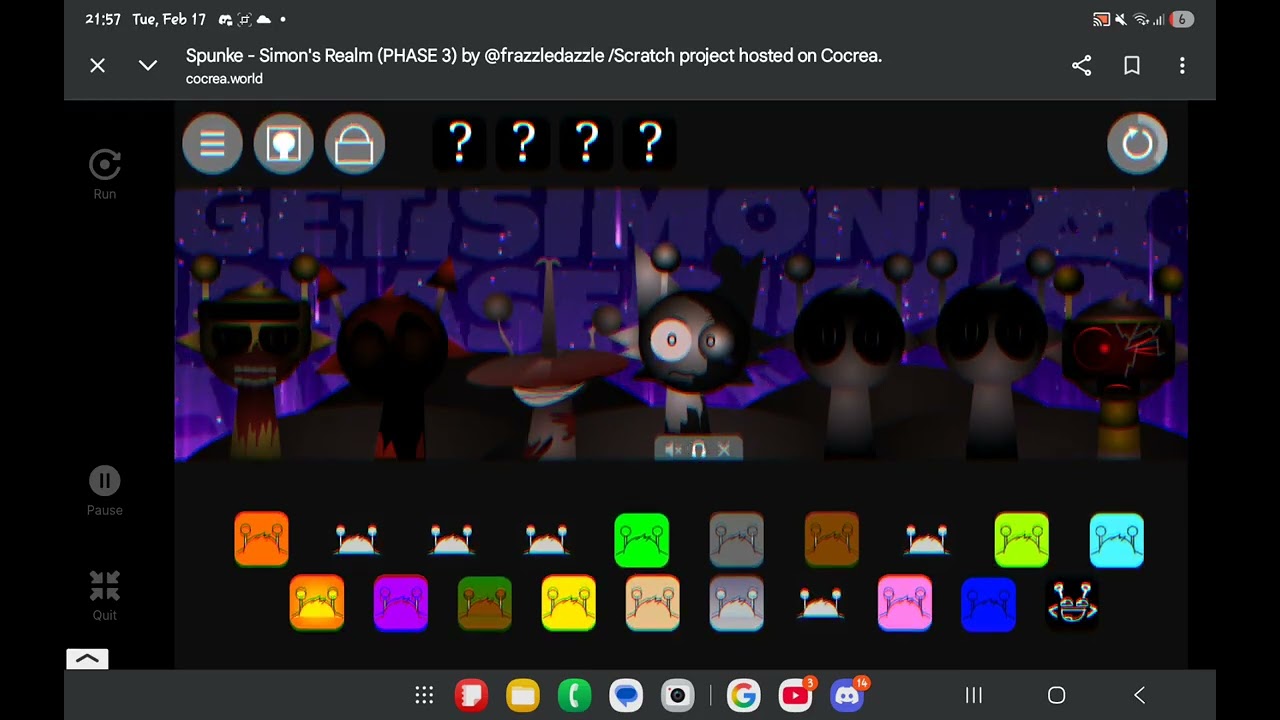Mute the selected character's sound
1280x720 pixels.
tap(673, 450)
